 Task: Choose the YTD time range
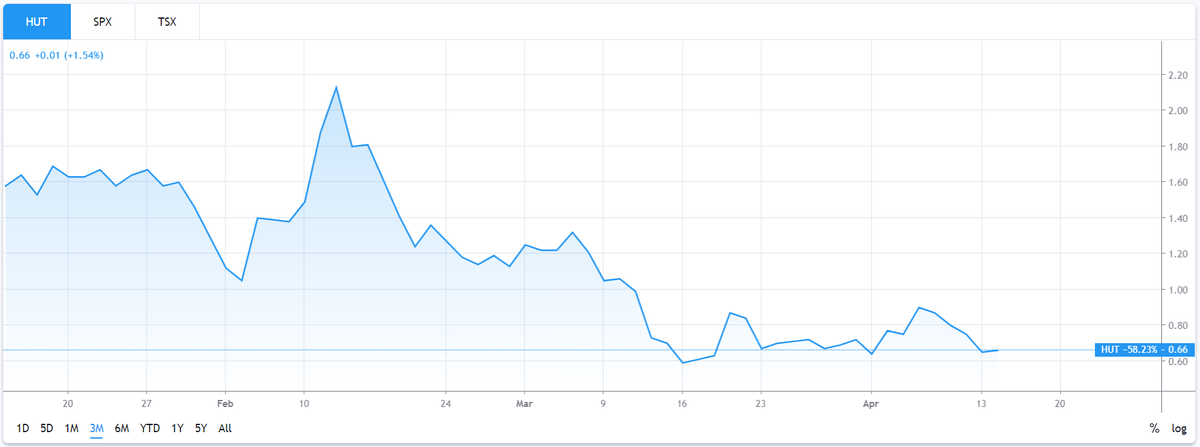point(151,428)
